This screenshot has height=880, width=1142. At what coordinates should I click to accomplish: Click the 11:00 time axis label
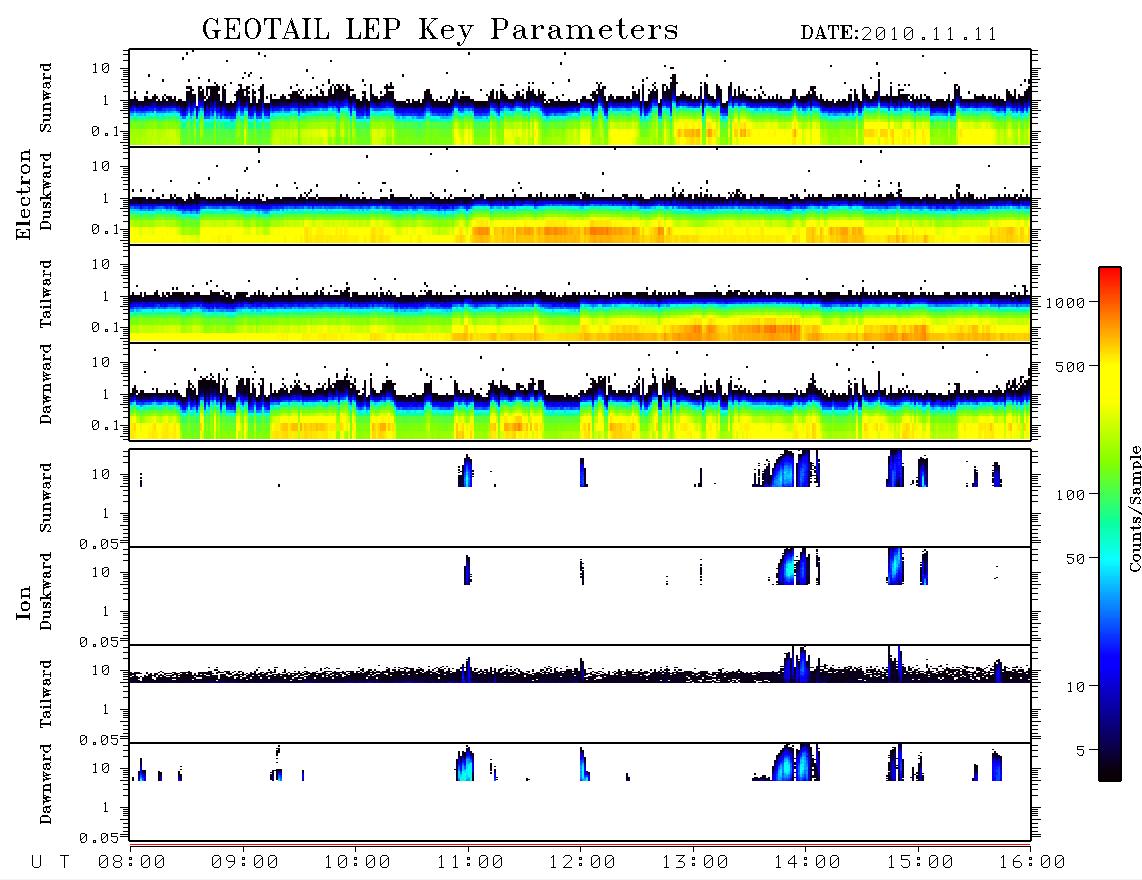[470, 862]
